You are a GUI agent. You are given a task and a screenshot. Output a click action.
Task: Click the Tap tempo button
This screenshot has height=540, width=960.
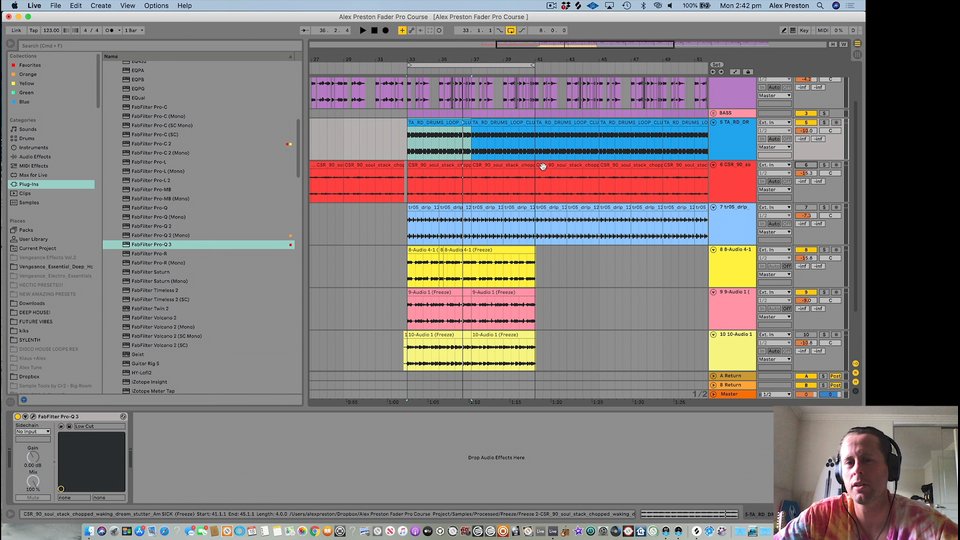(x=33, y=30)
